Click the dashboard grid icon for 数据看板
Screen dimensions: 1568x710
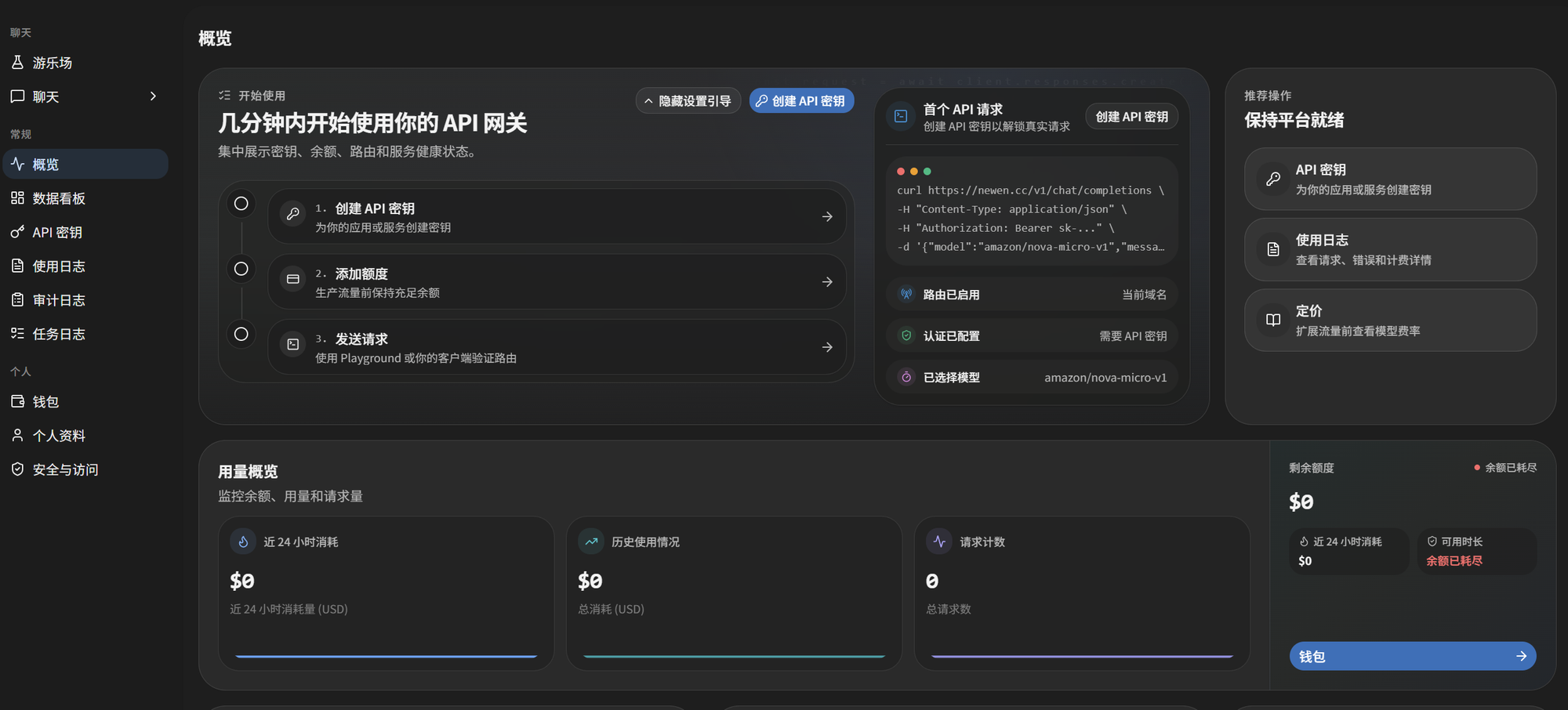tap(17, 197)
